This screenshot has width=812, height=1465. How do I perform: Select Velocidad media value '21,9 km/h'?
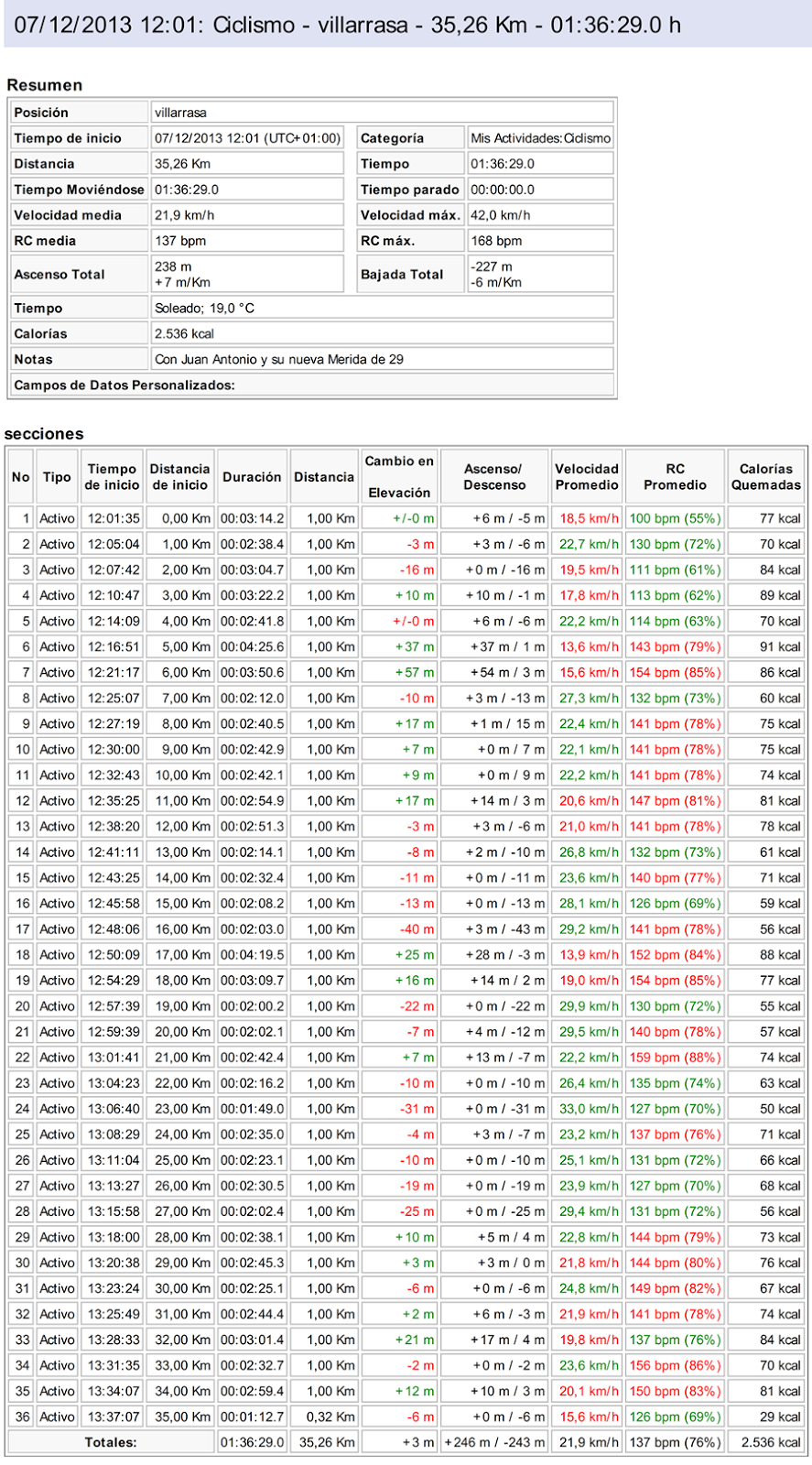click(184, 215)
